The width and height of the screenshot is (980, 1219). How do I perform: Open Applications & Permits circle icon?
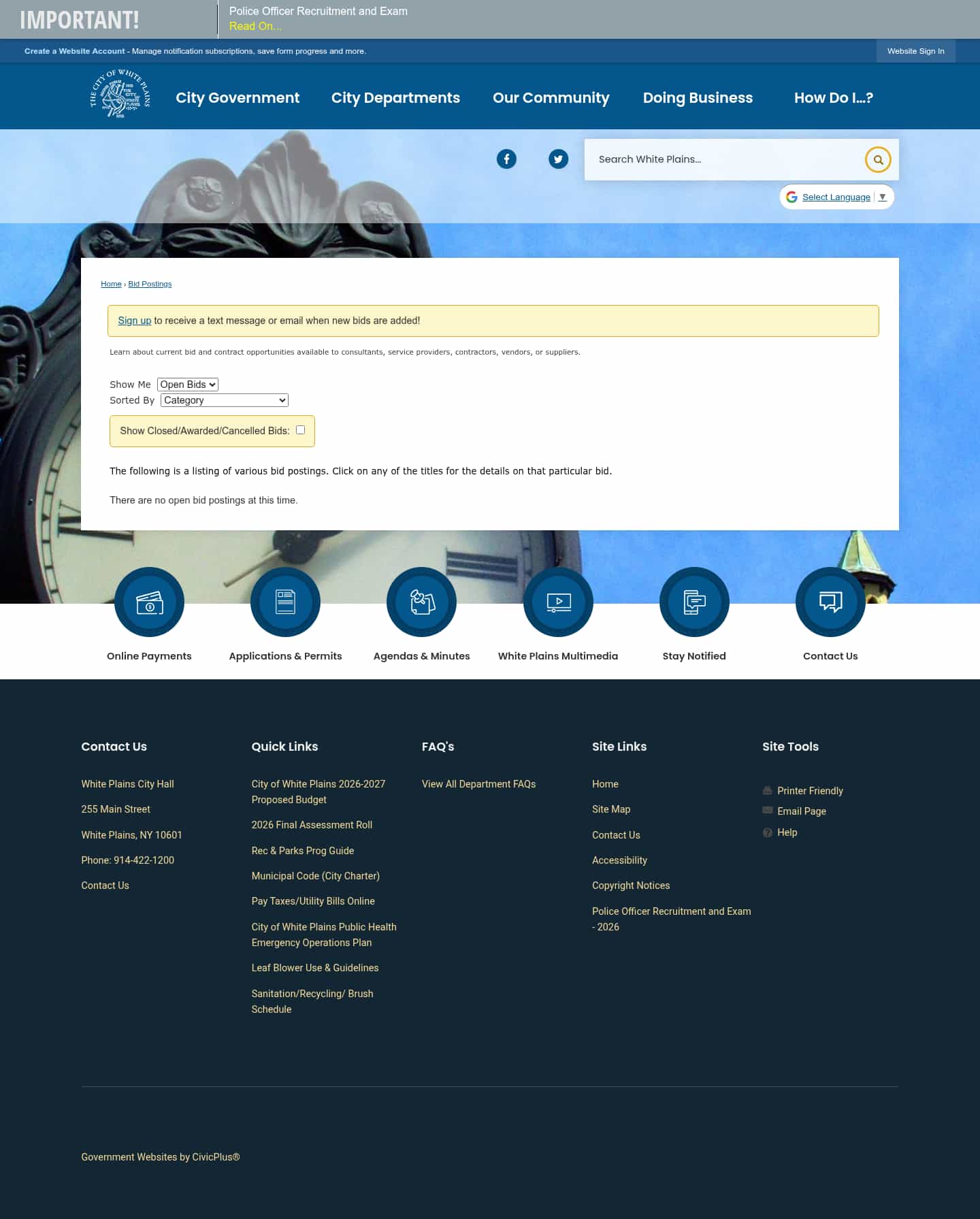pyautogui.click(x=285, y=602)
